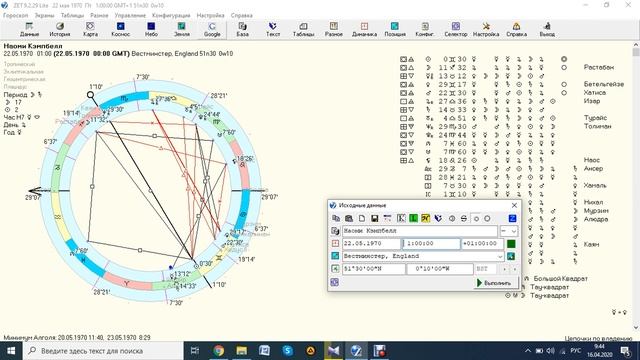Viewport: 640px width, 360px height.
Task: Open the База database icon
Action: tap(242, 30)
